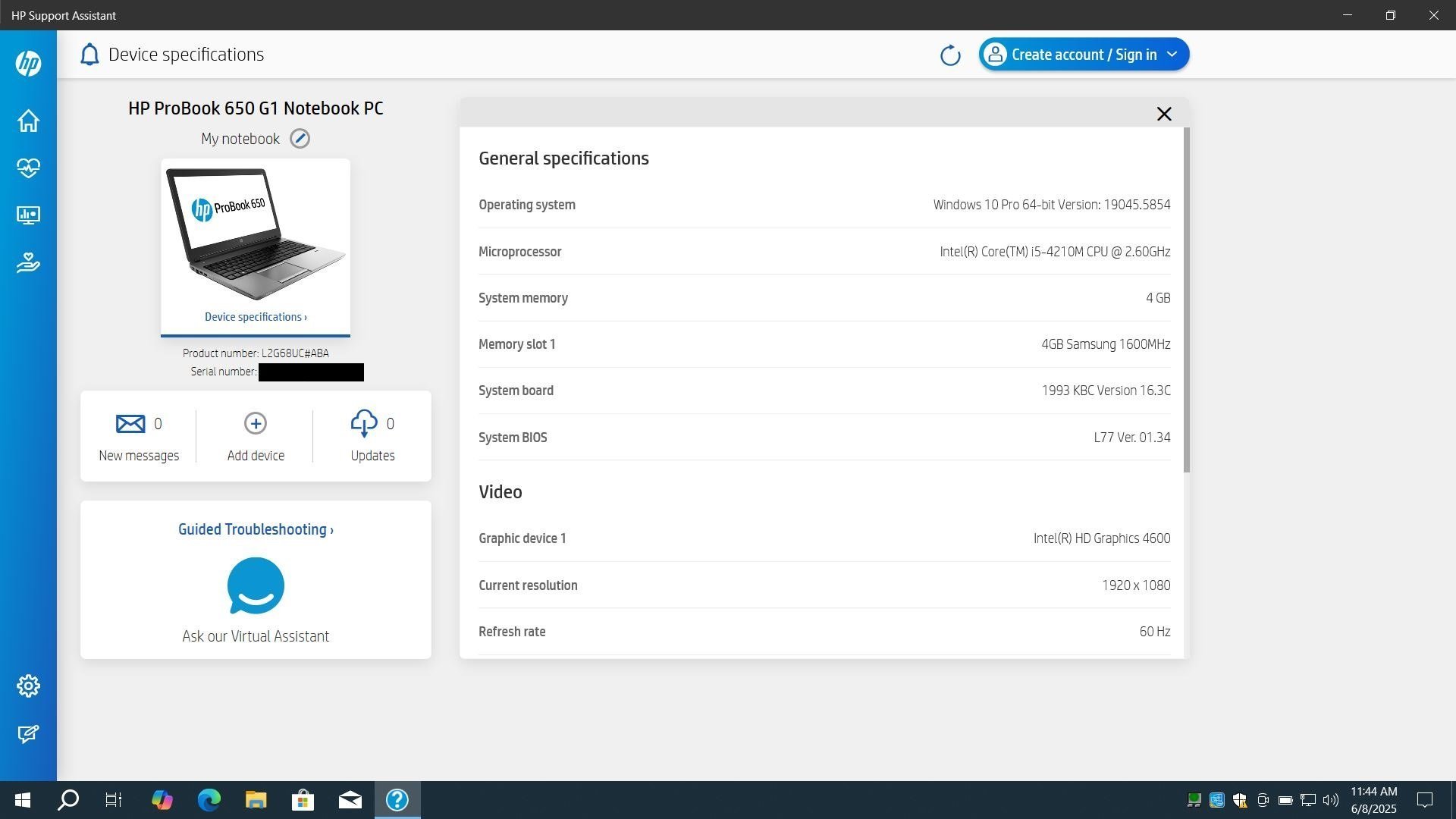Open Microsoft Store from the taskbar
The image size is (1456, 819).
tap(303, 800)
